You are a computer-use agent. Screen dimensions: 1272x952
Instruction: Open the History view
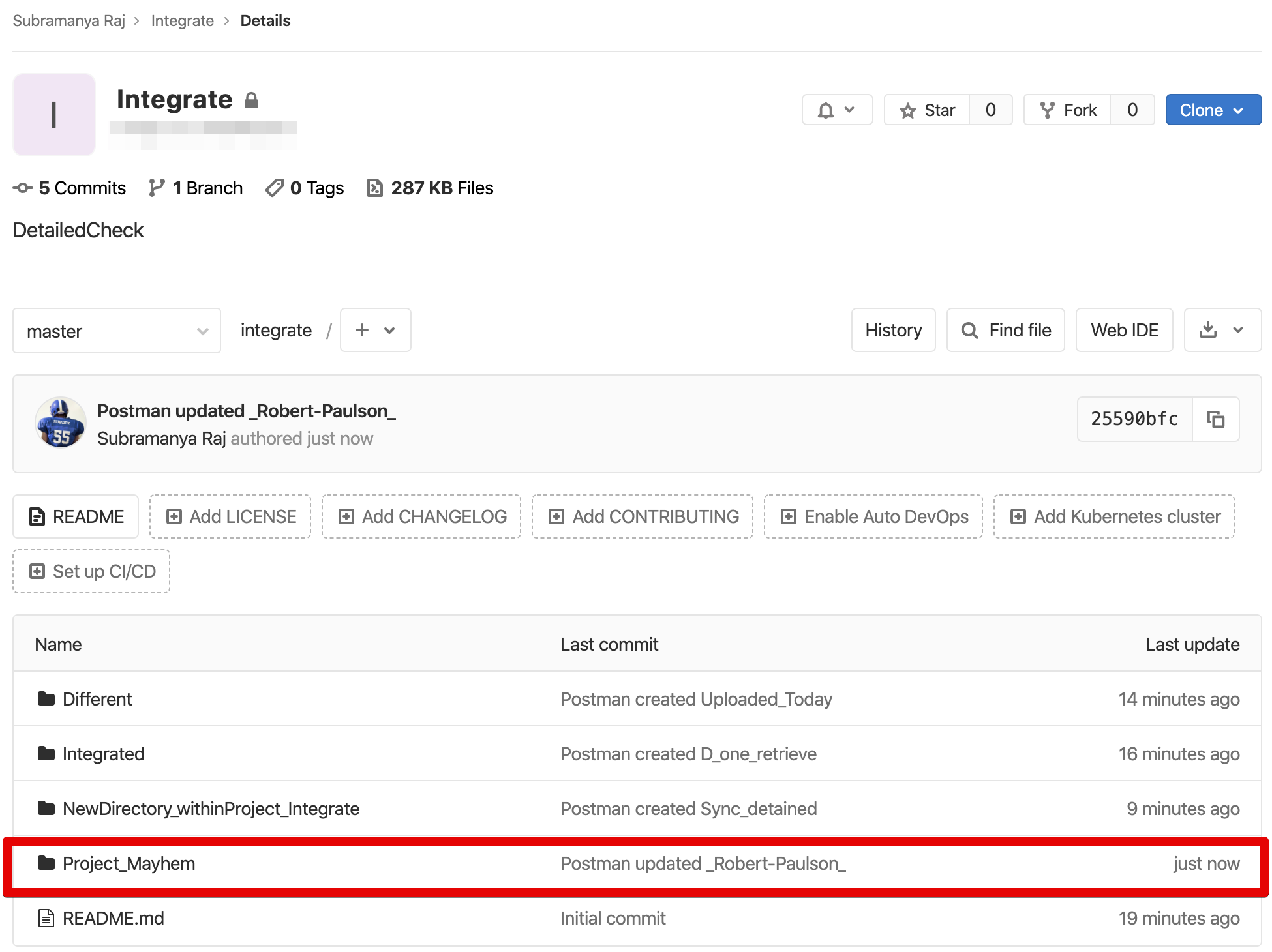click(893, 330)
